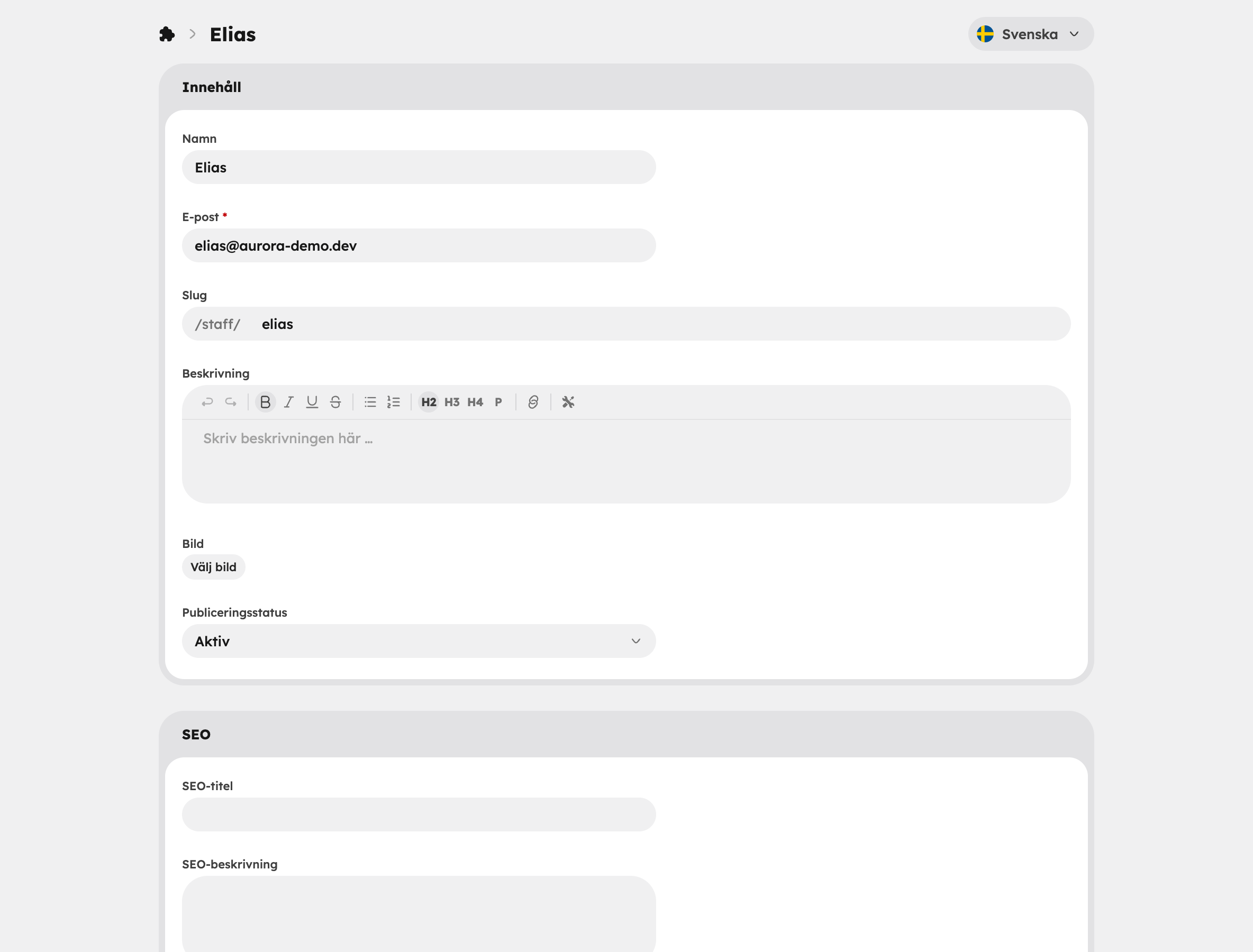This screenshot has height=952, width=1253.
Task: Click the Publiceringsstatus label
Action: pos(235,612)
